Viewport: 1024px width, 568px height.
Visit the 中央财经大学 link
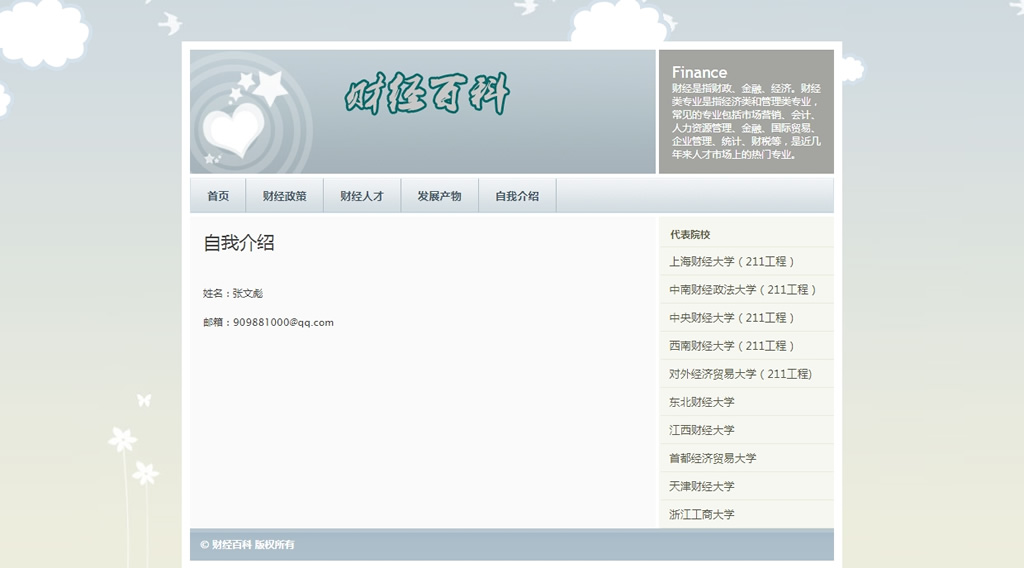(732, 318)
